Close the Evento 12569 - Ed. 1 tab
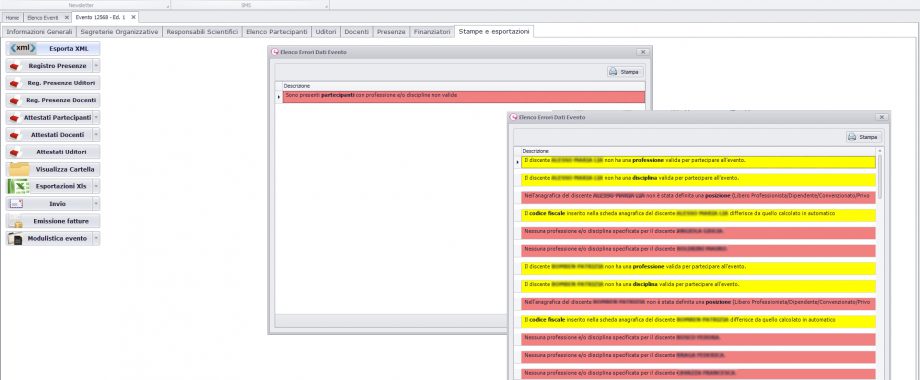 pyautogui.click(x=133, y=18)
